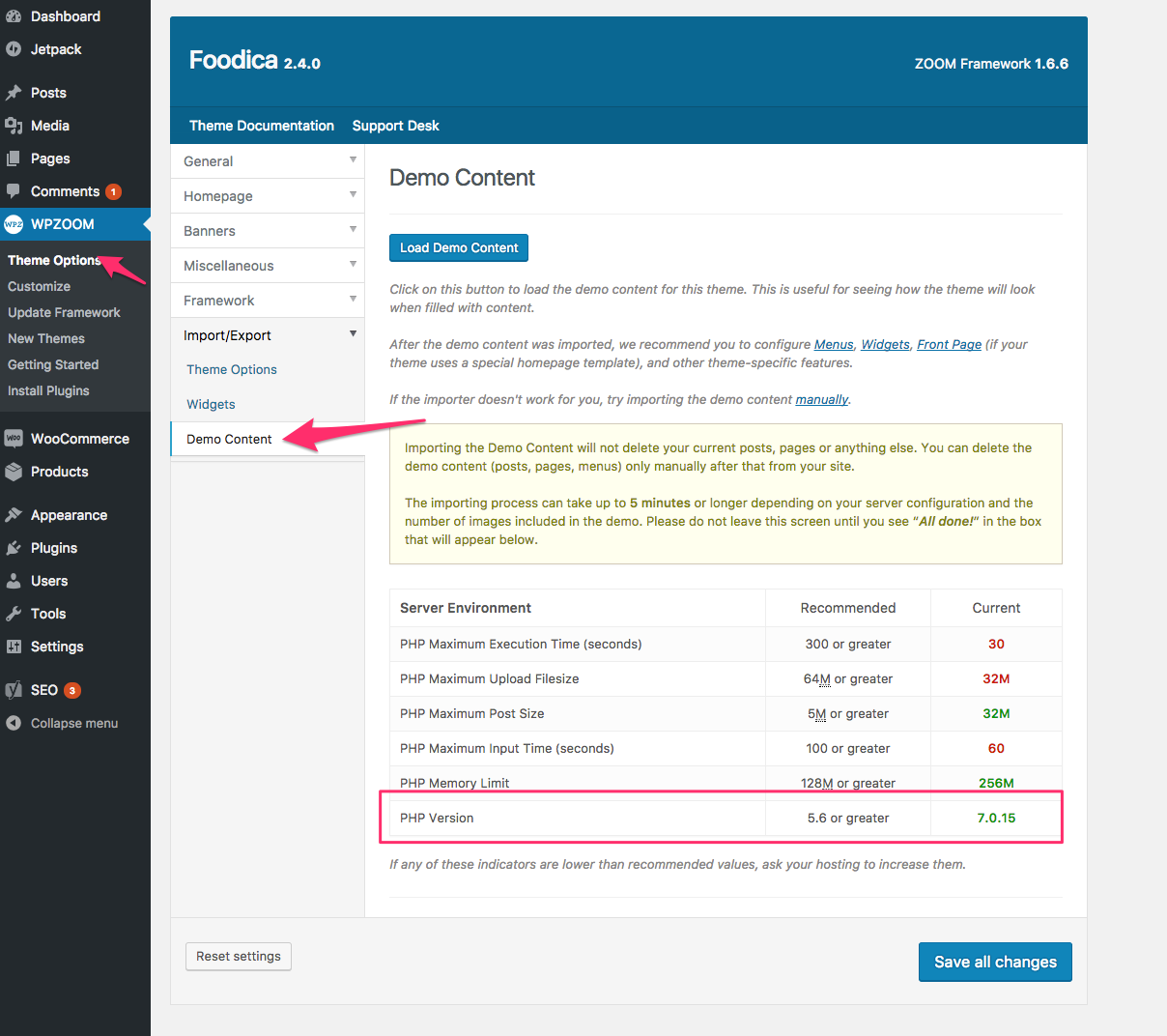Select Theme Options under Import/Export
Viewport: 1167px width, 1036px height.
[x=232, y=369]
